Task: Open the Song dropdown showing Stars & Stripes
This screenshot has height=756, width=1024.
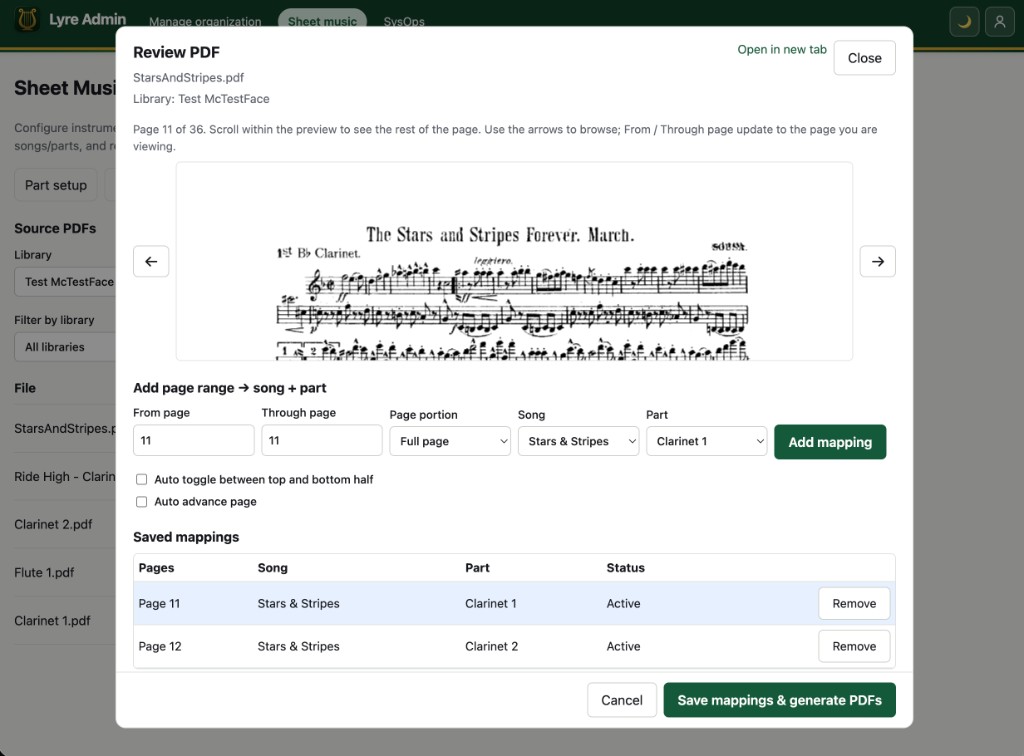Action: tap(578, 441)
